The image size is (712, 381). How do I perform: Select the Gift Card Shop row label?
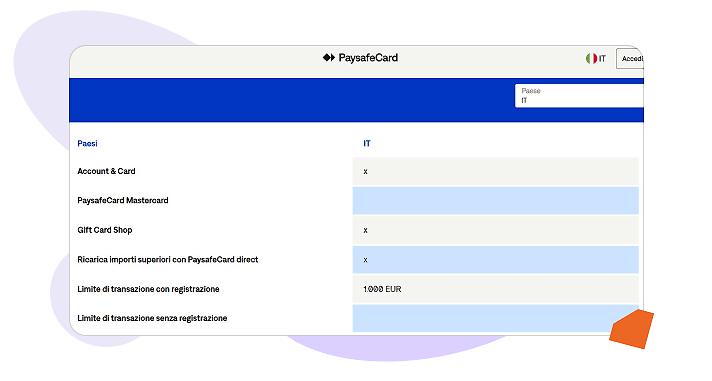point(104,230)
